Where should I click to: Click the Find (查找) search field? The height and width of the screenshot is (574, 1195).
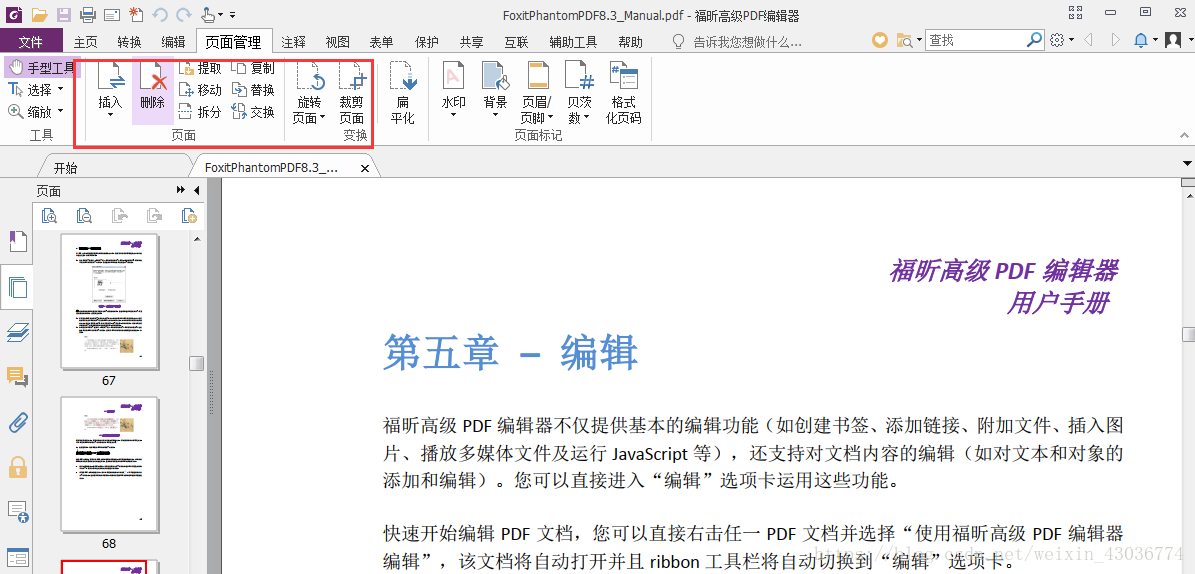click(976, 40)
